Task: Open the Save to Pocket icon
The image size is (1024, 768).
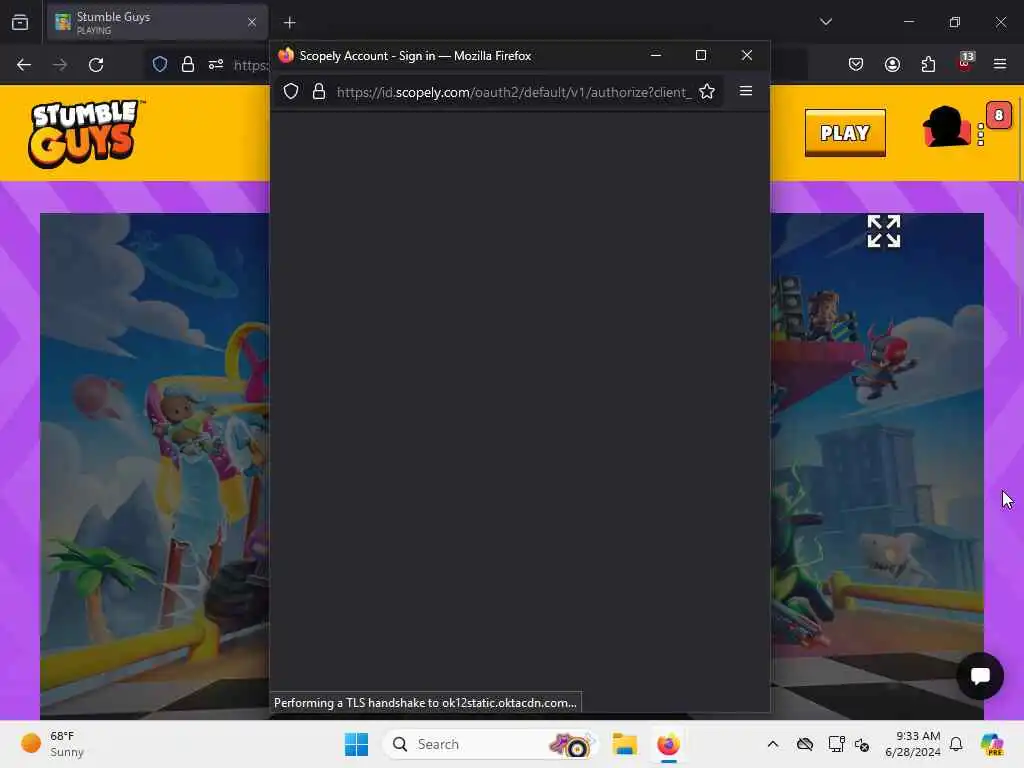Action: click(856, 64)
